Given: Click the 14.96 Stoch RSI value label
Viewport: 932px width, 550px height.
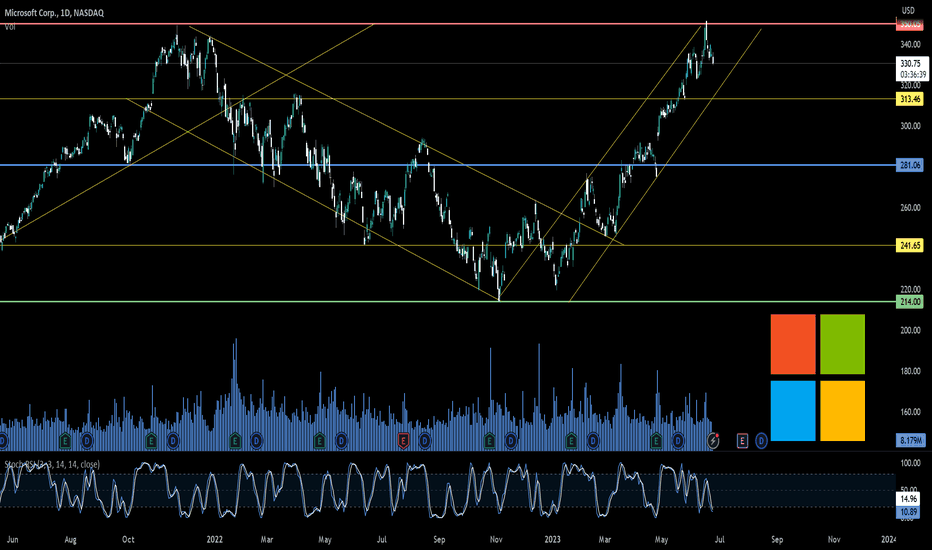Looking at the screenshot, I should click(x=908, y=499).
